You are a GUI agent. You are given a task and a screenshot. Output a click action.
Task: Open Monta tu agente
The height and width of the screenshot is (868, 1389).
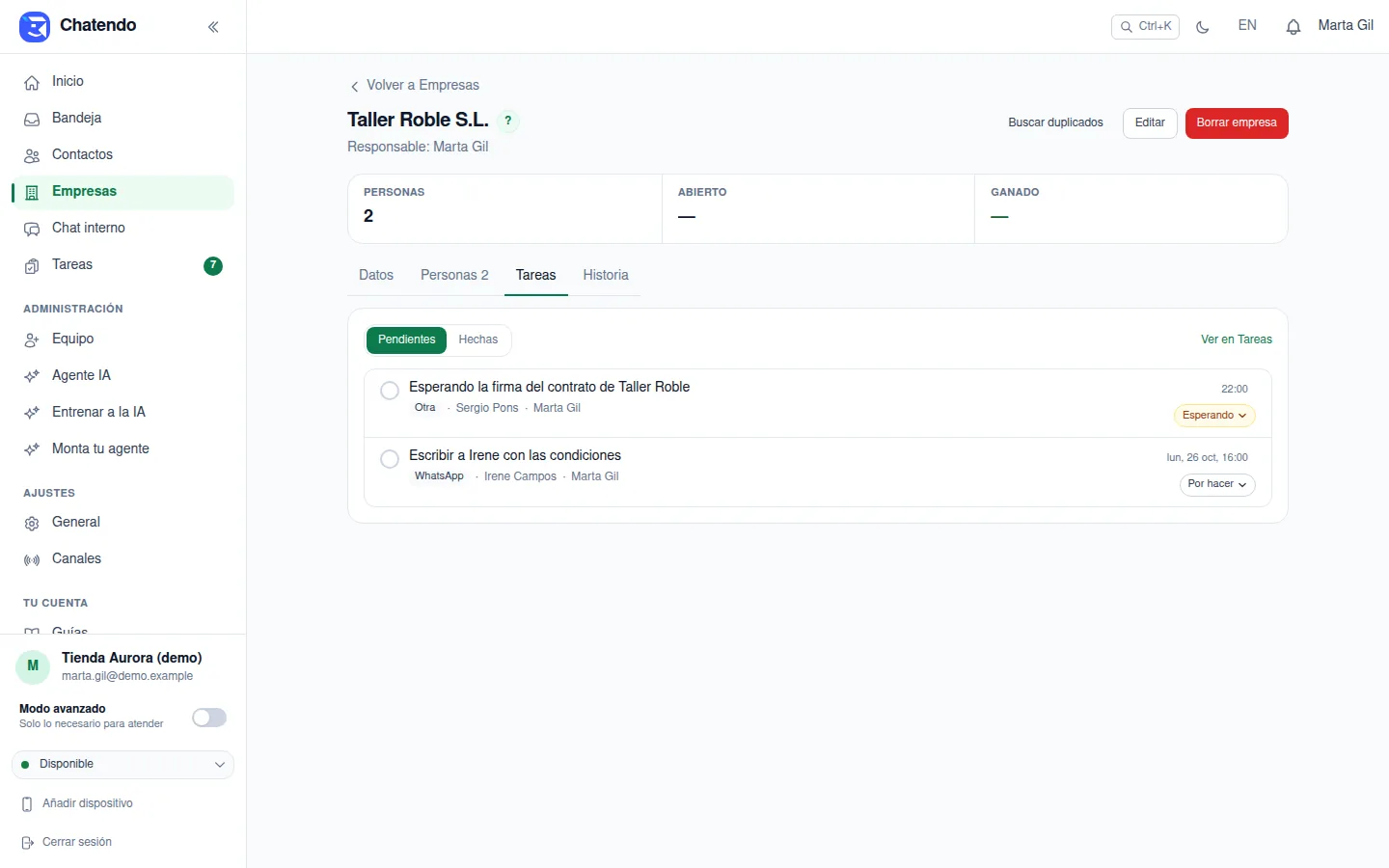pos(123,449)
